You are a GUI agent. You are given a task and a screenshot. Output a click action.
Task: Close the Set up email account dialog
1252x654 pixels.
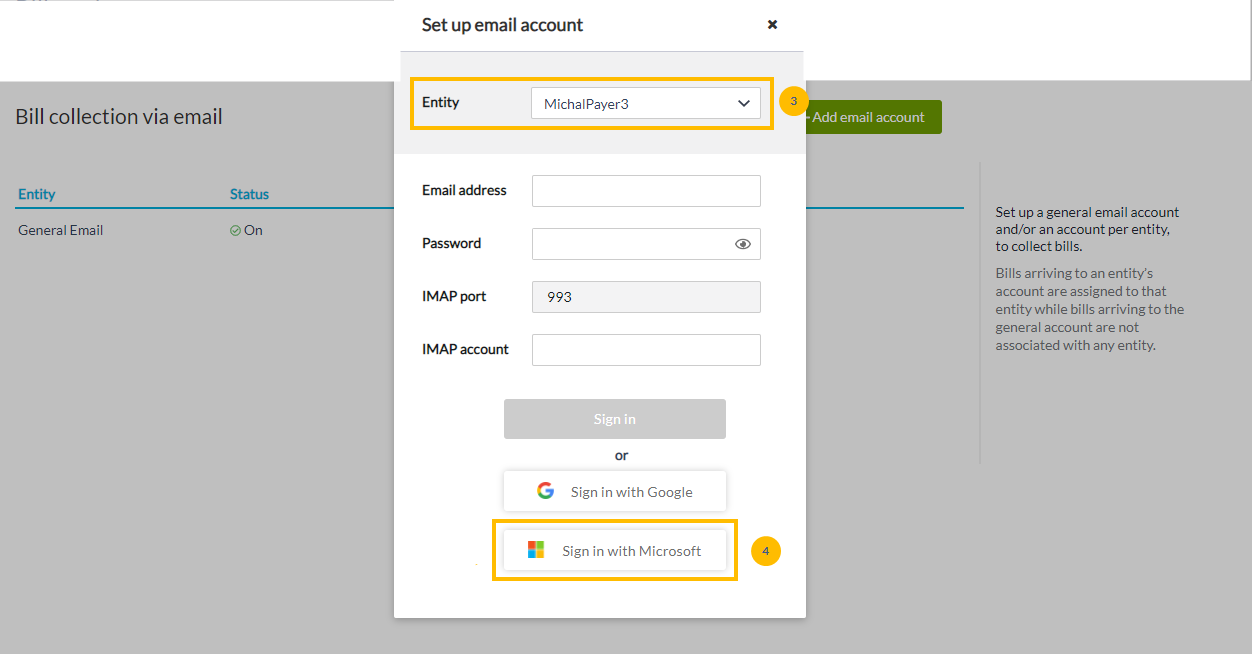772,24
